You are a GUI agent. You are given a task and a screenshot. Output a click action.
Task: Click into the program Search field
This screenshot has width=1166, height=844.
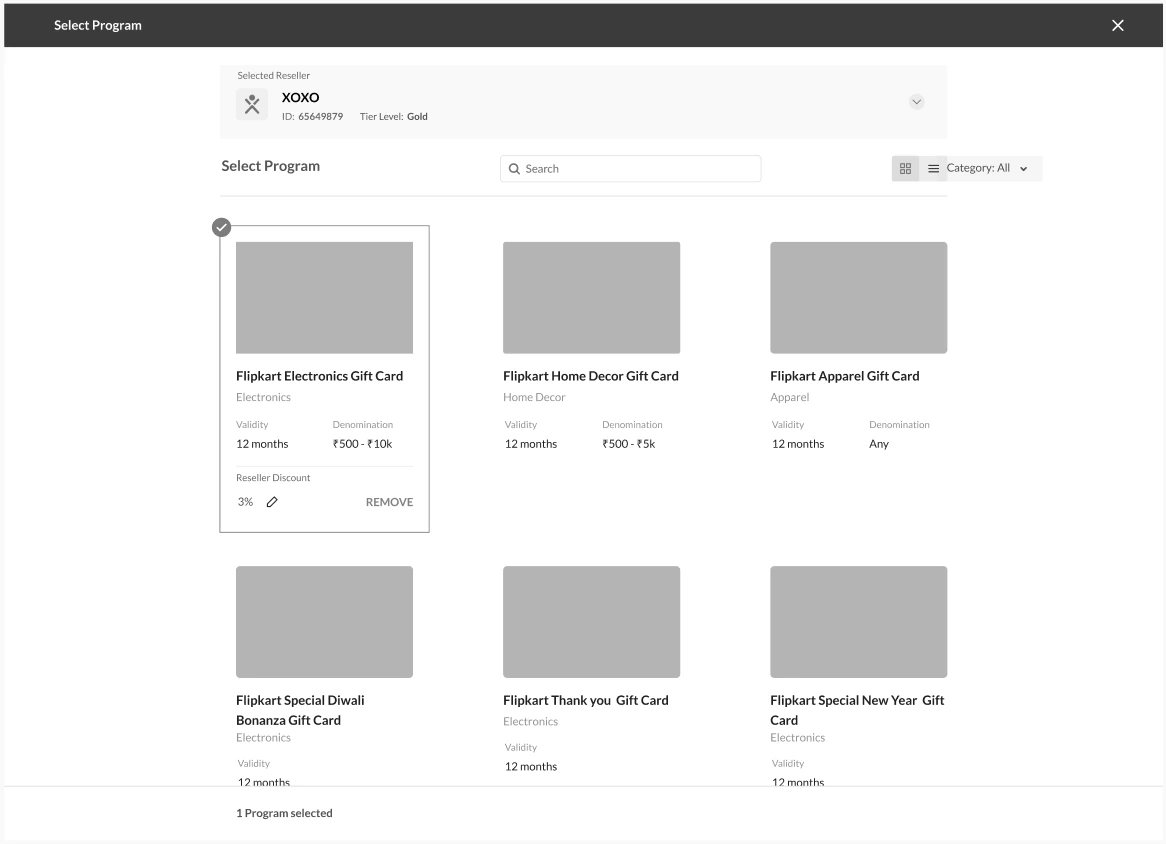coord(631,169)
